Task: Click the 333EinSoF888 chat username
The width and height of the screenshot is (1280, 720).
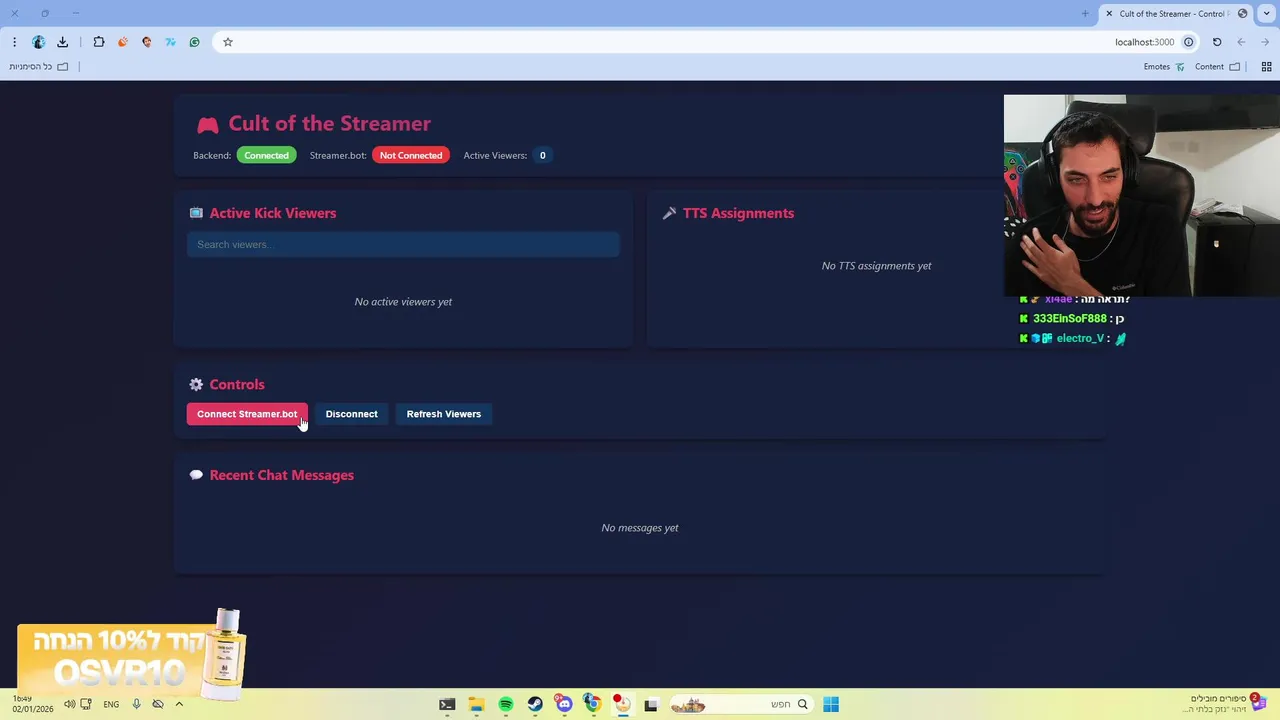Action: coord(1069,319)
